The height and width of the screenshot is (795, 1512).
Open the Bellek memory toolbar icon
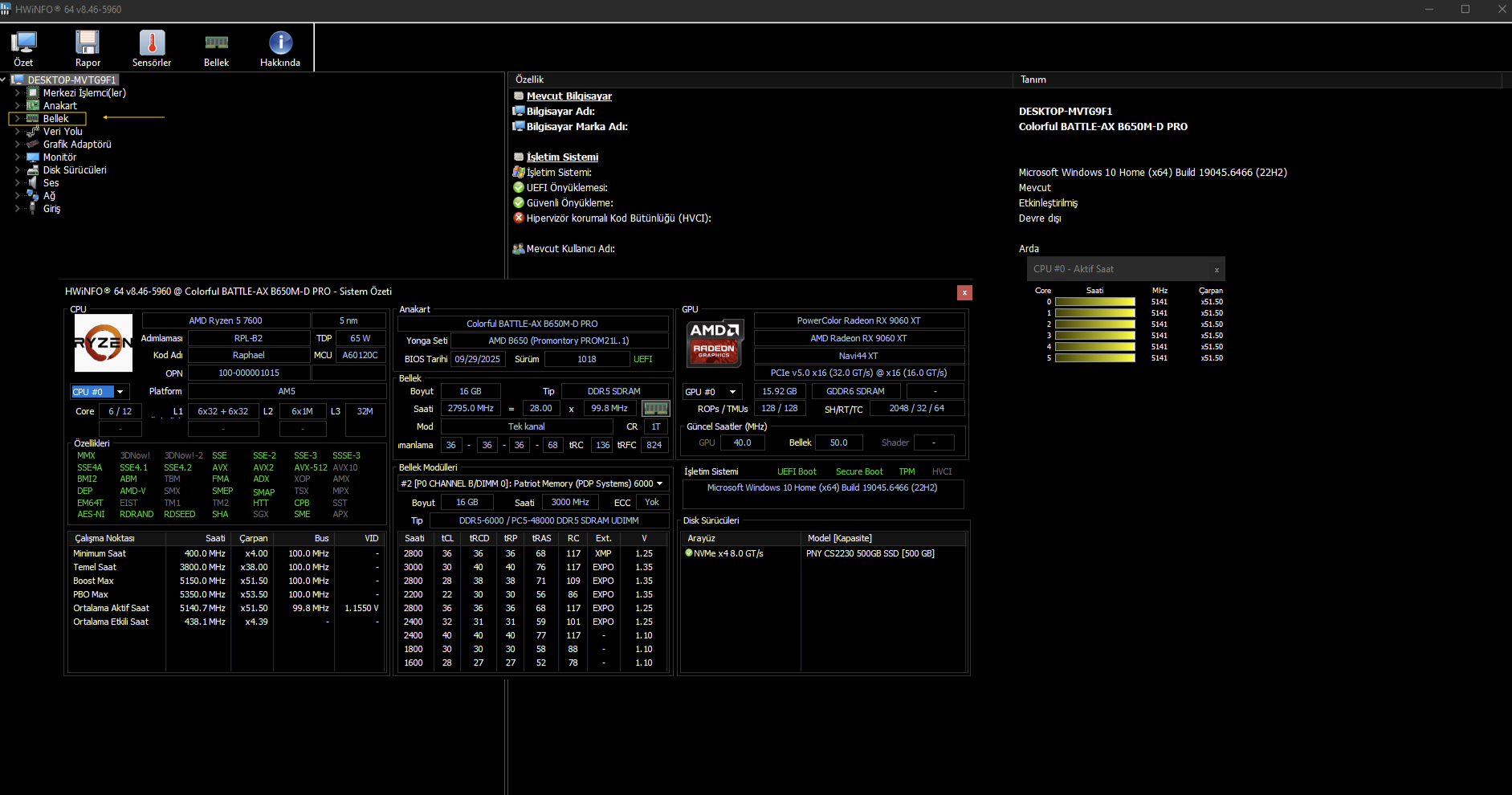pos(216,43)
